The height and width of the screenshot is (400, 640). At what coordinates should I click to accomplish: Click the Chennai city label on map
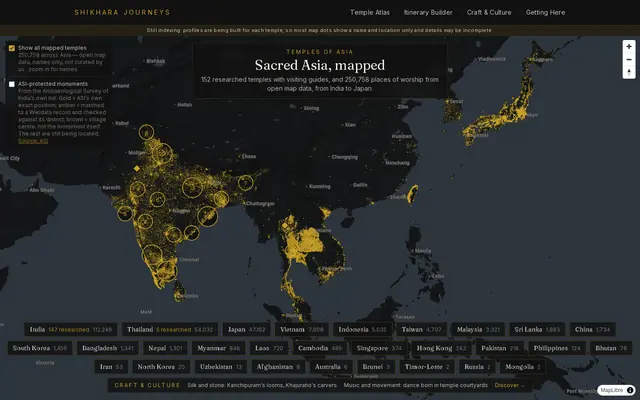[x=189, y=260]
